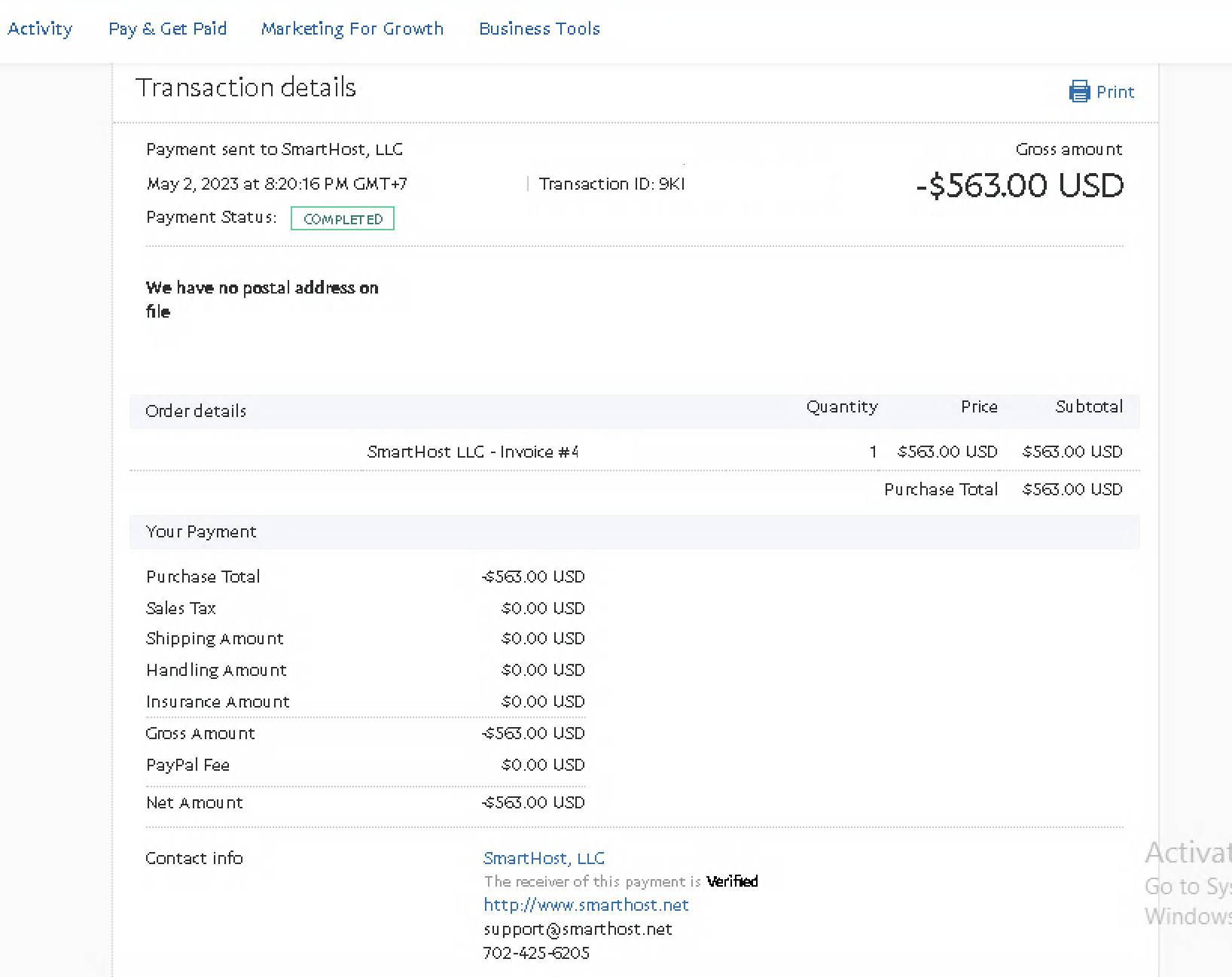Select the no postal address notice

point(262,300)
